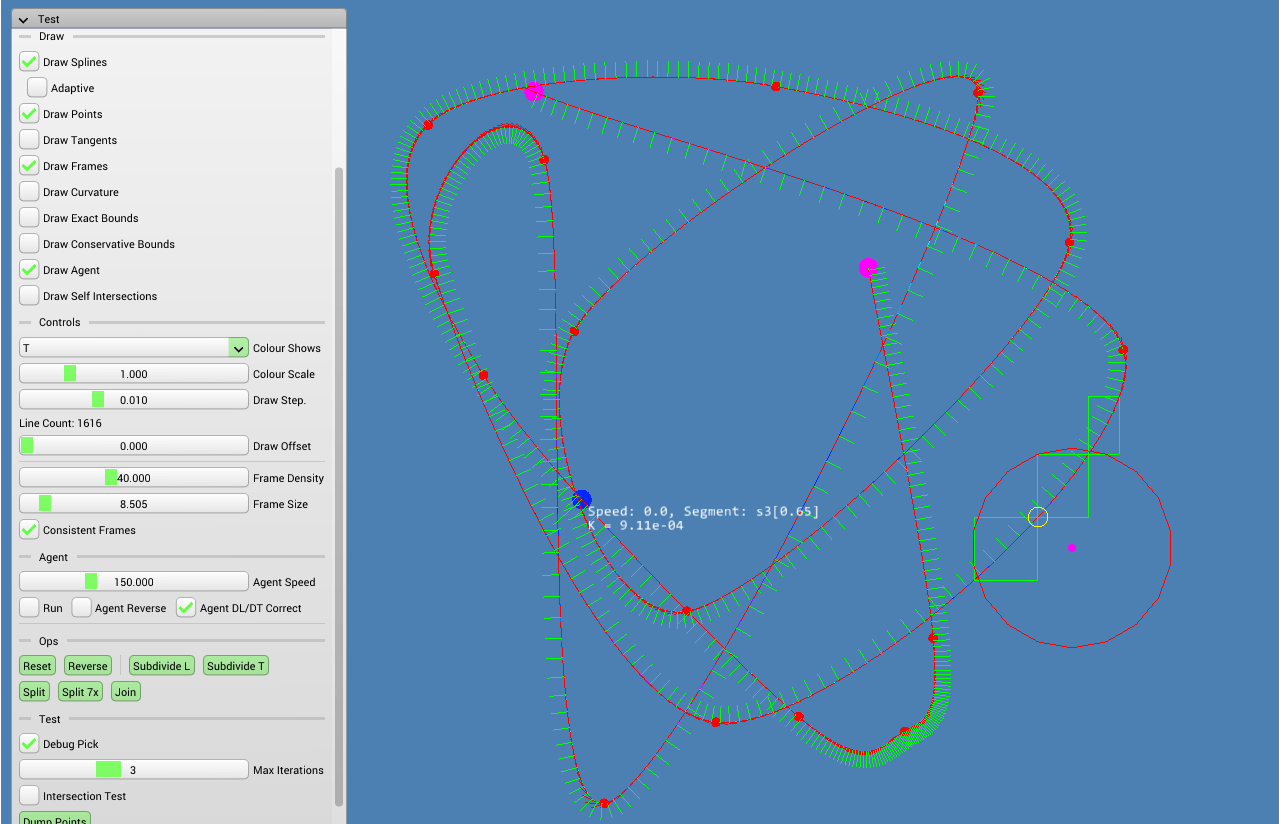1279x824 pixels.
Task: Disable the Draw Splines checkbox
Action: click(30, 62)
